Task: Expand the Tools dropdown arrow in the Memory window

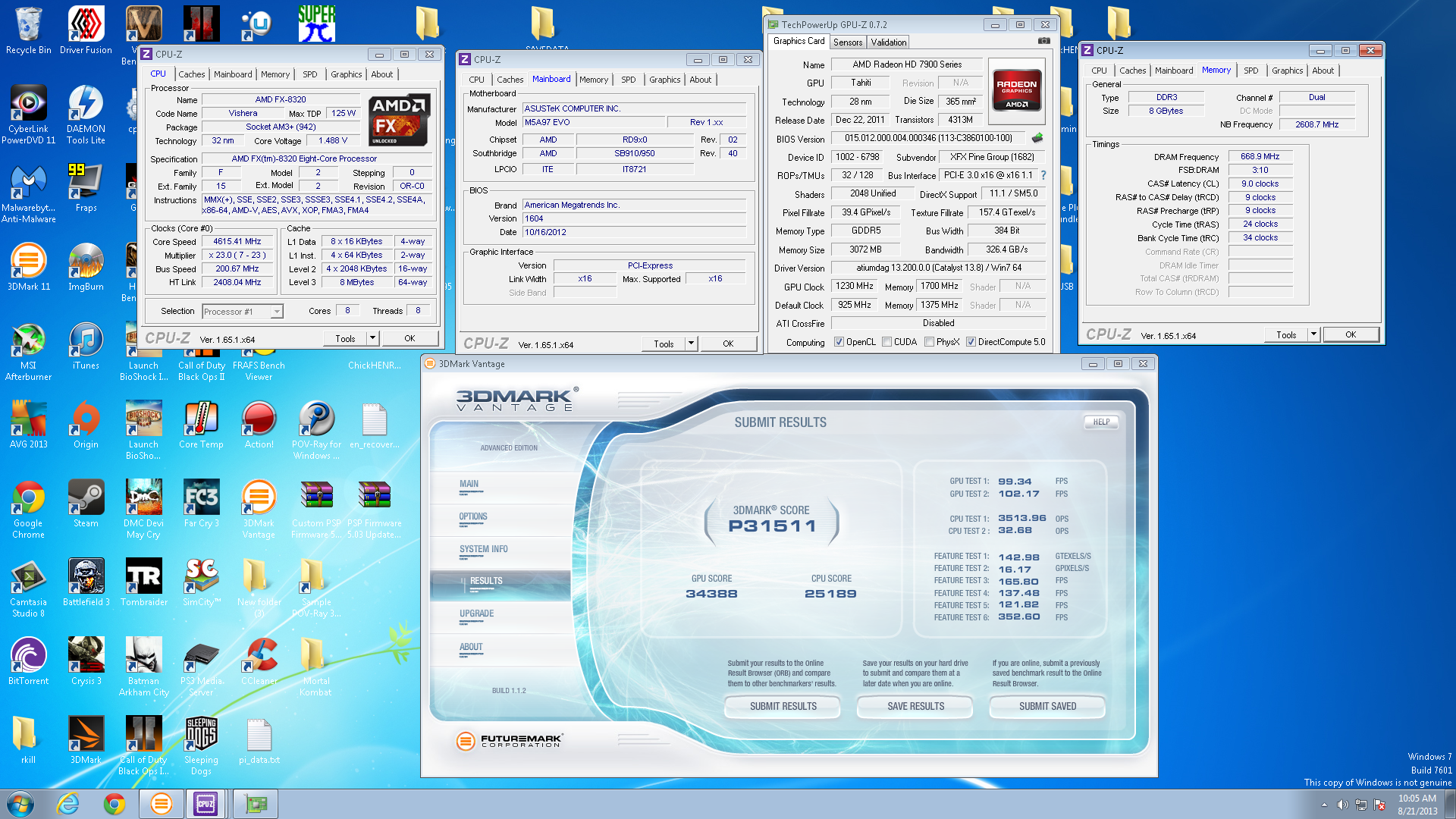Action: pos(1313,334)
